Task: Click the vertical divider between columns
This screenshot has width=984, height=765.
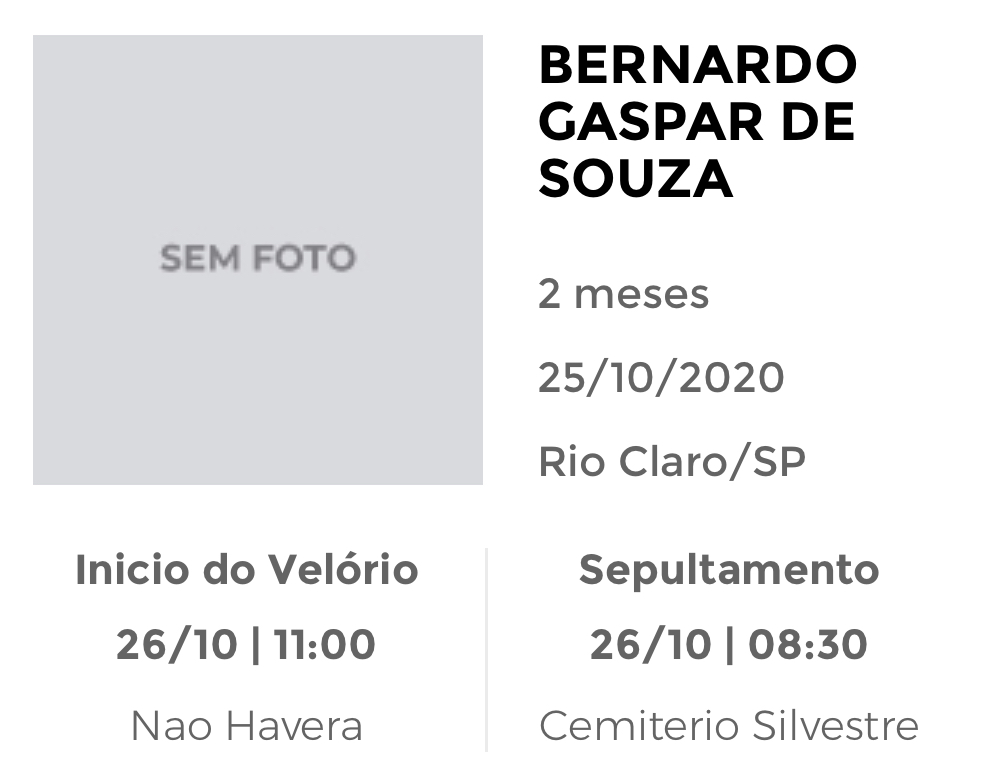Action: pos(486,650)
